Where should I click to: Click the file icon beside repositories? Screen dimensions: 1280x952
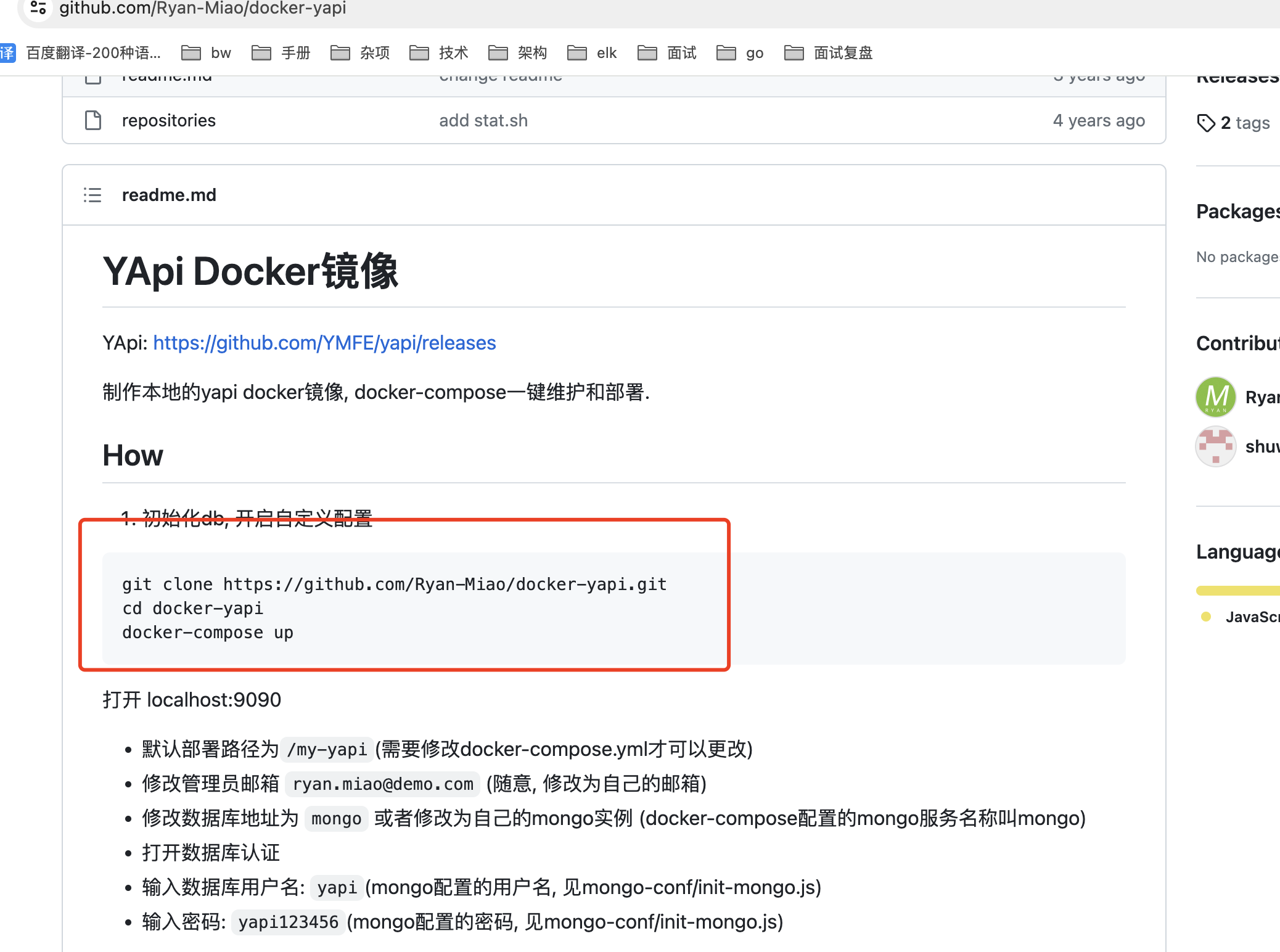coord(93,120)
